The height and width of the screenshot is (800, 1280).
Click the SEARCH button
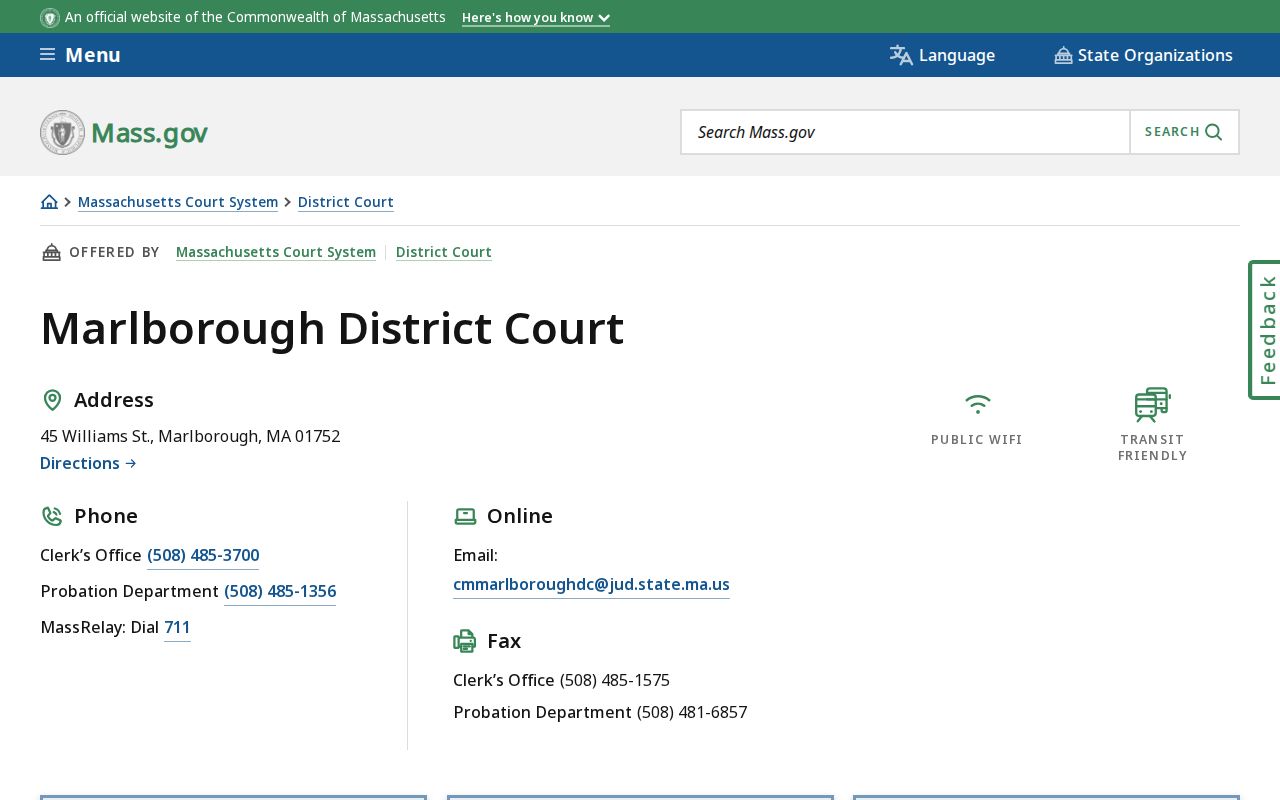[1184, 132]
